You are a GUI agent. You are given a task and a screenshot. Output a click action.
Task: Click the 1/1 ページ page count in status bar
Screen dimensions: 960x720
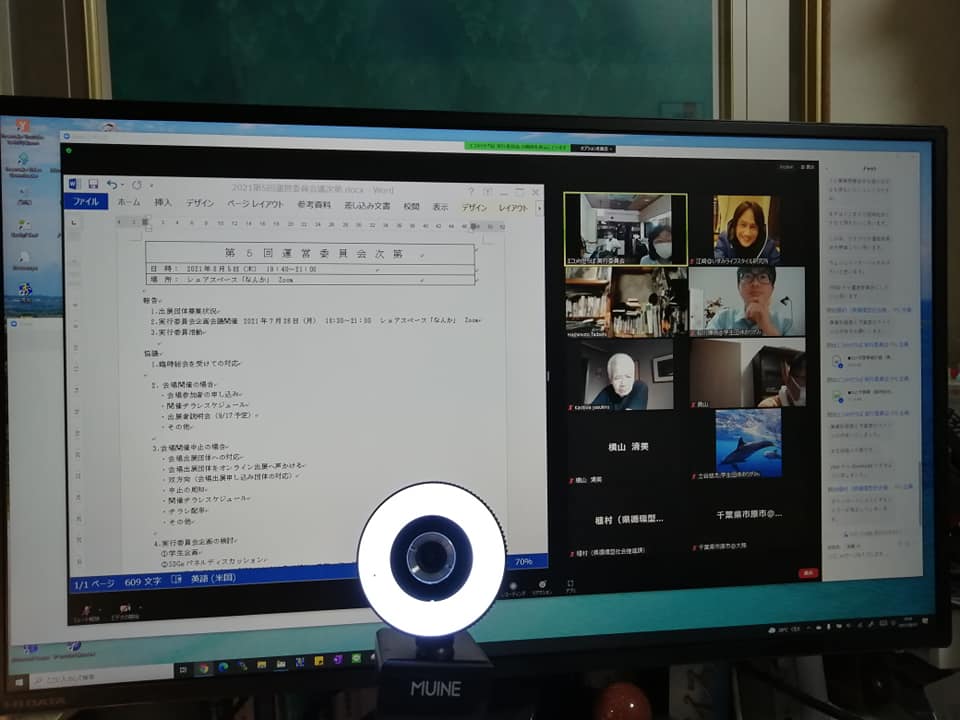point(94,584)
